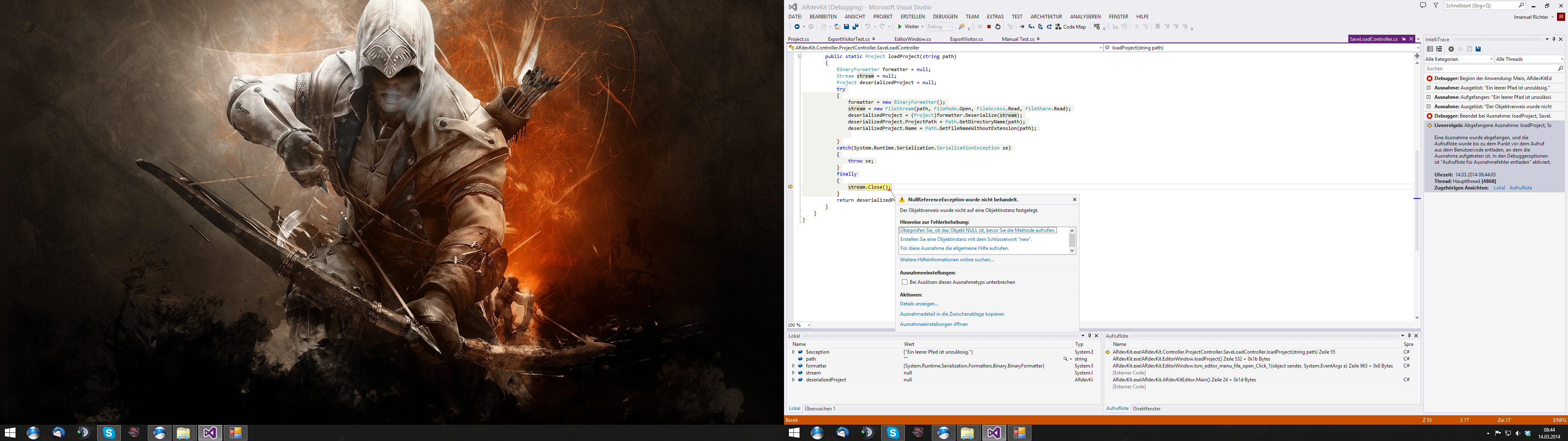Viewport: 1568px width, 441px height.
Task: Open the 'Alle Kategorien' dropdown
Action: point(1459,59)
